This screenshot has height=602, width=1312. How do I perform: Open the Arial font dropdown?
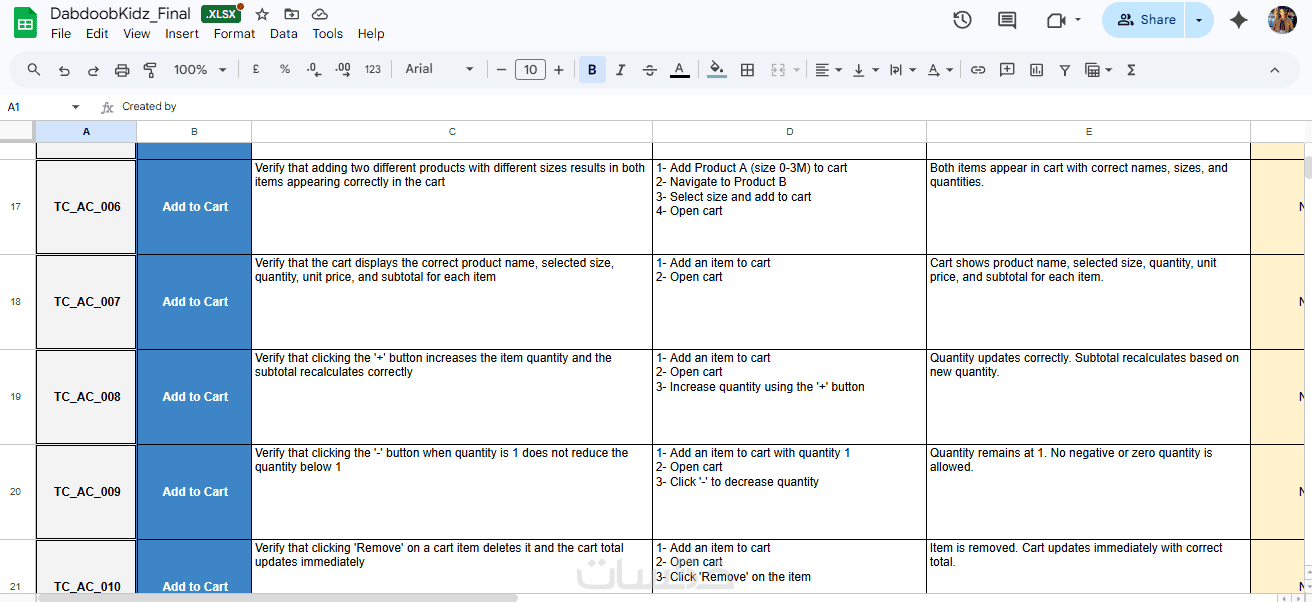coord(440,70)
